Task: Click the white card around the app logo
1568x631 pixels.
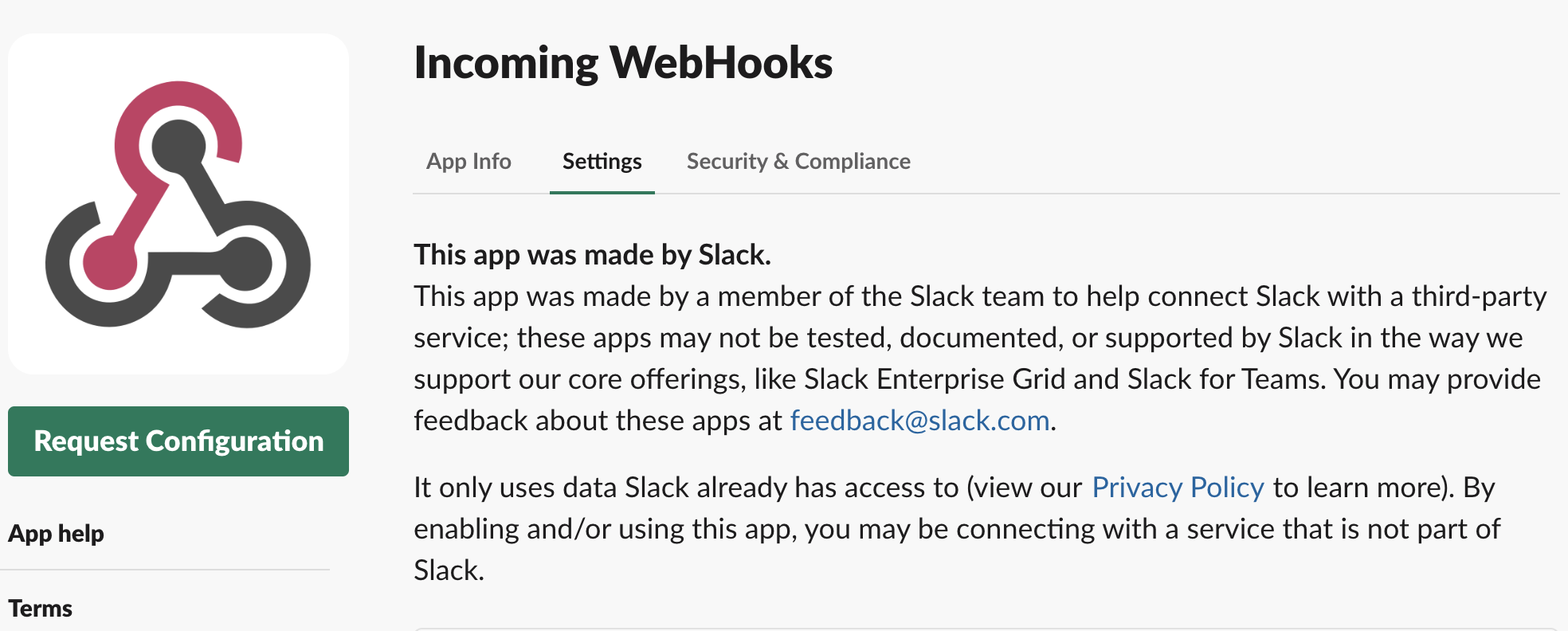Action: point(178,204)
